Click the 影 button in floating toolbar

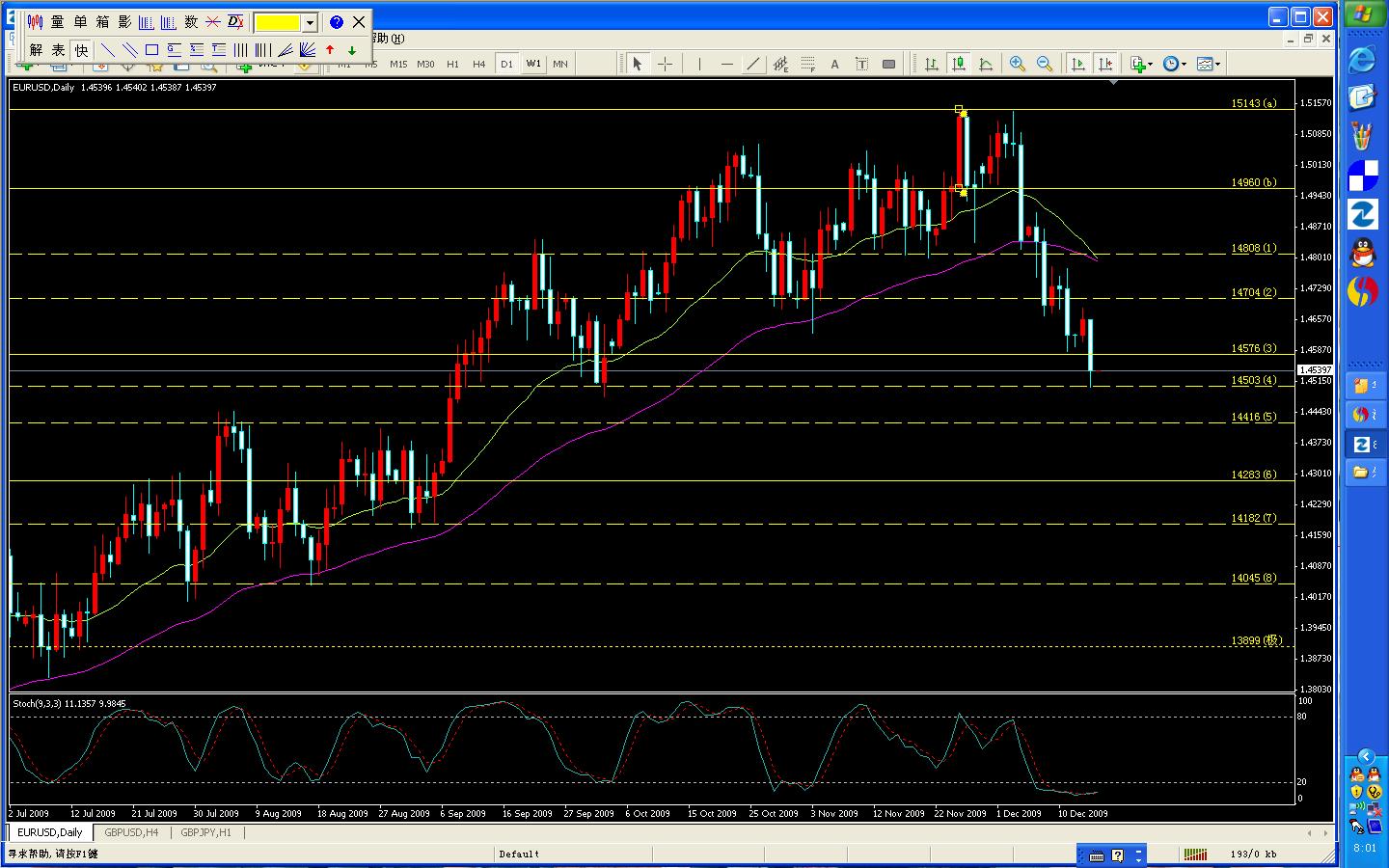pyautogui.click(x=124, y=22)
